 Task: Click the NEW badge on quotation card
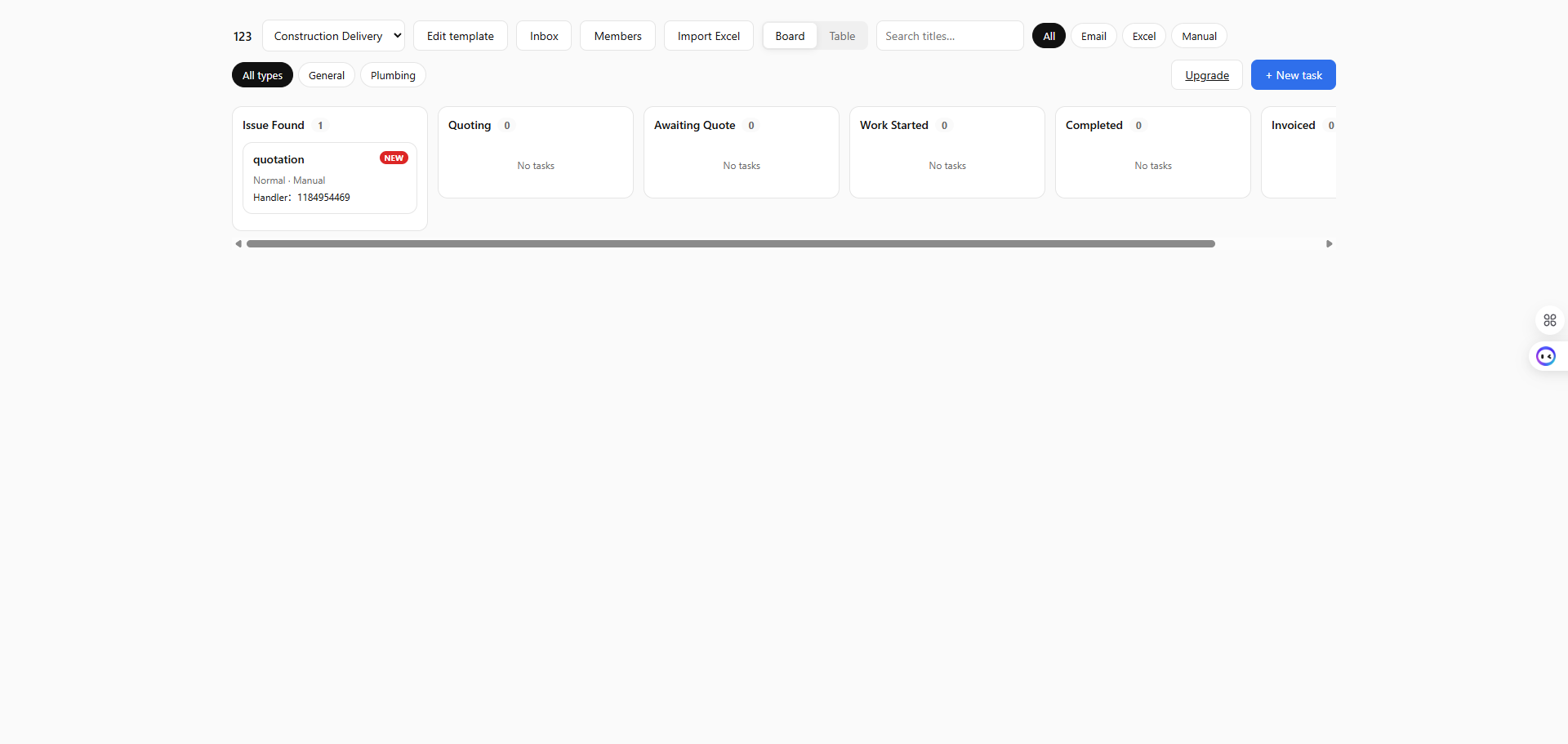(x=394, y=158)
